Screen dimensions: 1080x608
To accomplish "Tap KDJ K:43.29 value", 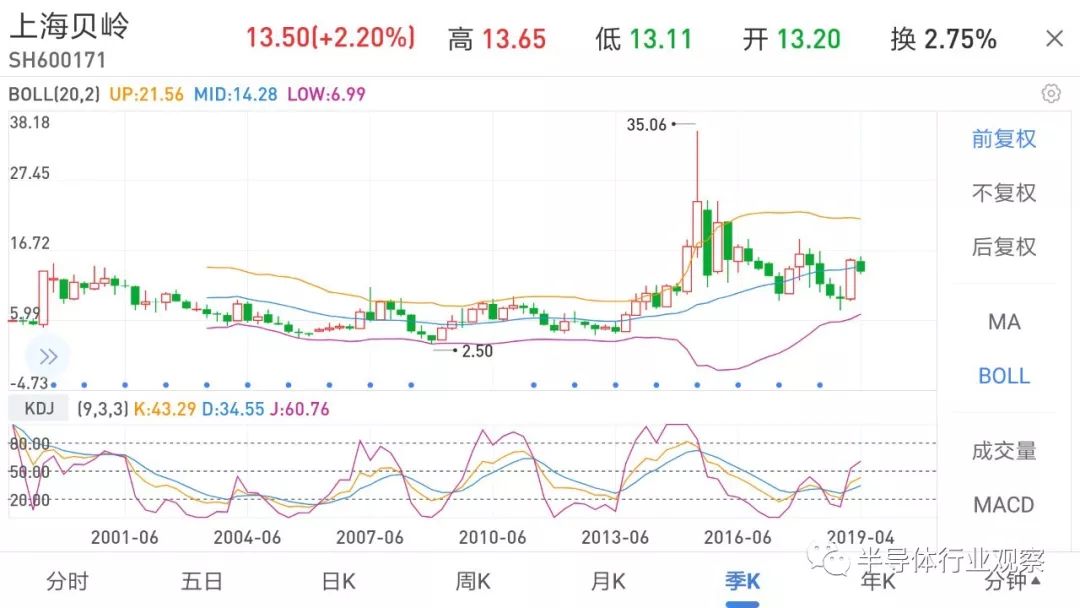I will 165,409.
